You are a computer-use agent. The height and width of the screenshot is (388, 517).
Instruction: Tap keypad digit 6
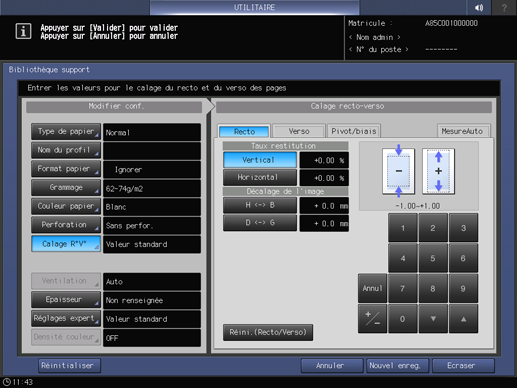click(463, 258)
